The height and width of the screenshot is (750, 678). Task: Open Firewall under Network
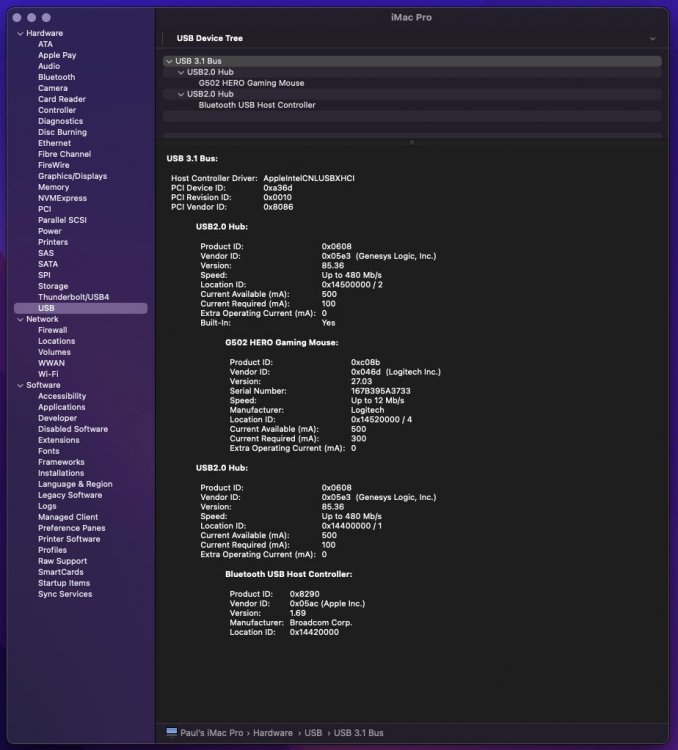[53, 331]
